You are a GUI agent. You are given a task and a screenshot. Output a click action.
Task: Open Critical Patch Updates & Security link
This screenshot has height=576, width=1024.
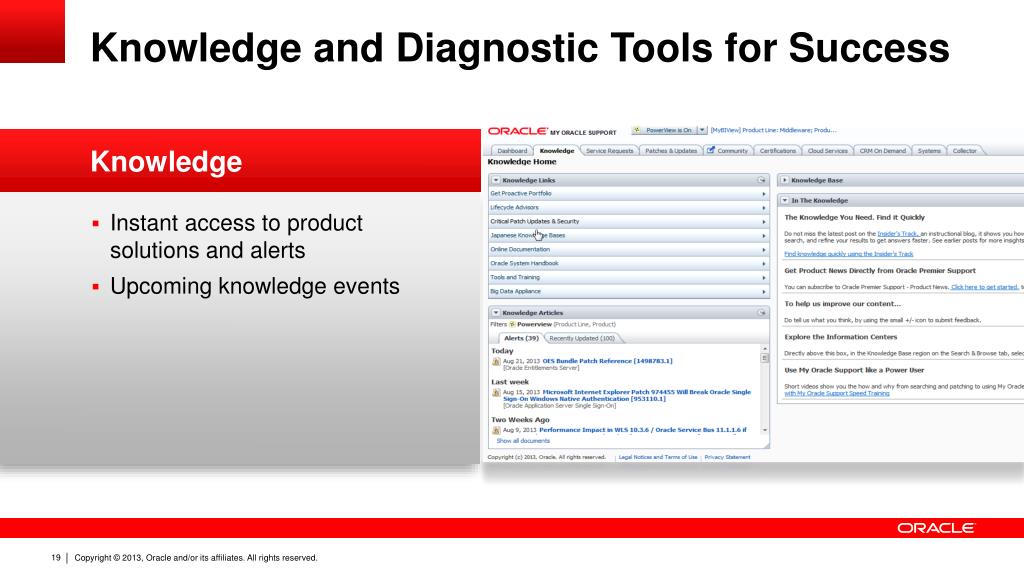[x=535, y=221]
